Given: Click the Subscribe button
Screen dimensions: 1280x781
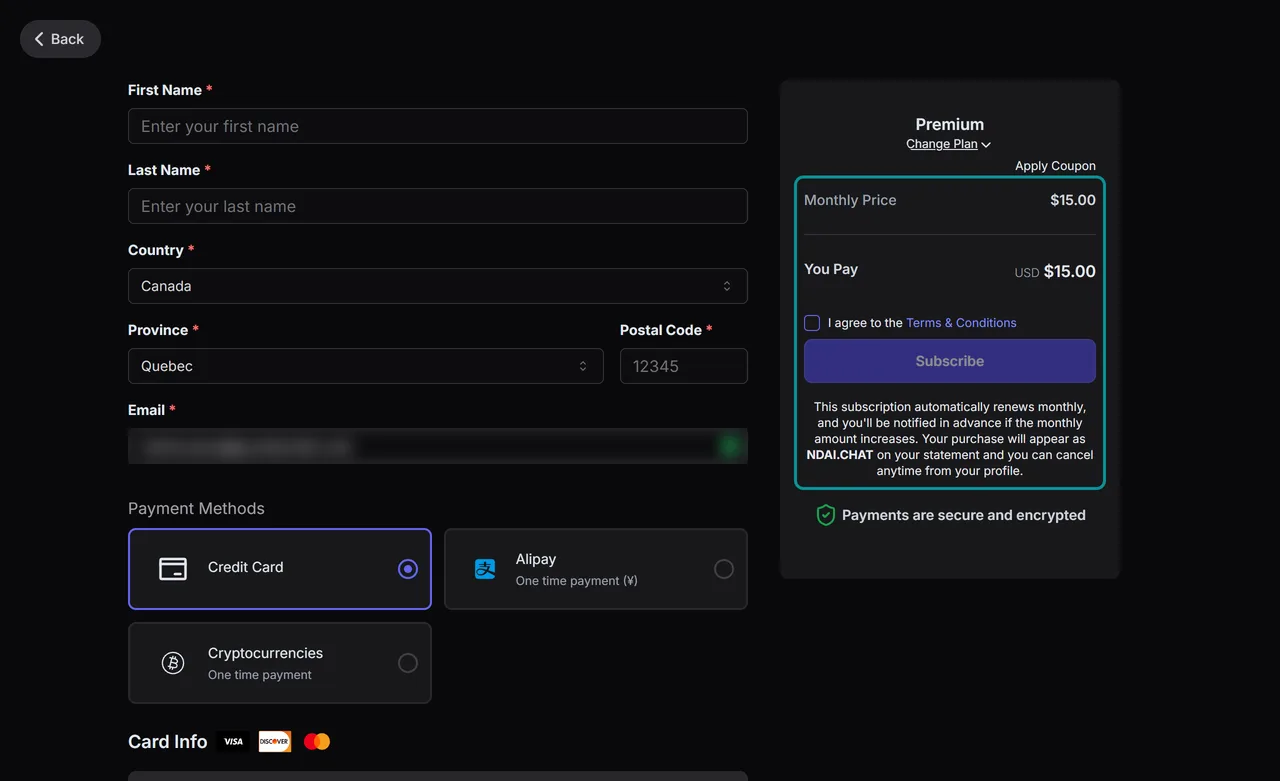Looking at the screenshot, I should (x=950, y=361).
